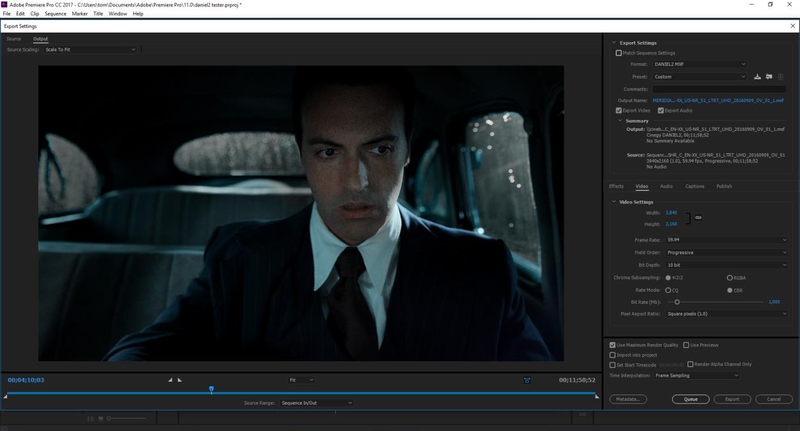Open the Field Order Progressive dropdown
800x431 pixels.
point(727,252)
